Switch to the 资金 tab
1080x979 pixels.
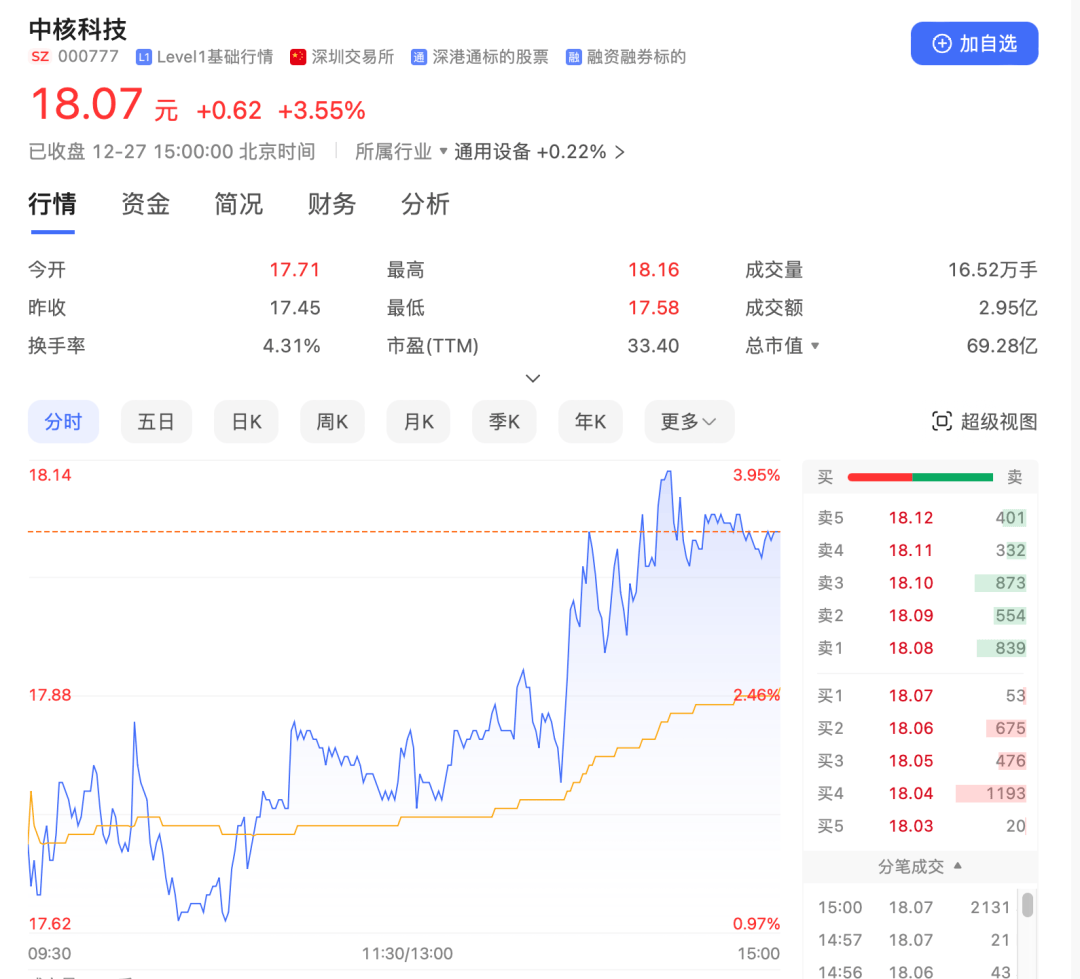[144, 204]
